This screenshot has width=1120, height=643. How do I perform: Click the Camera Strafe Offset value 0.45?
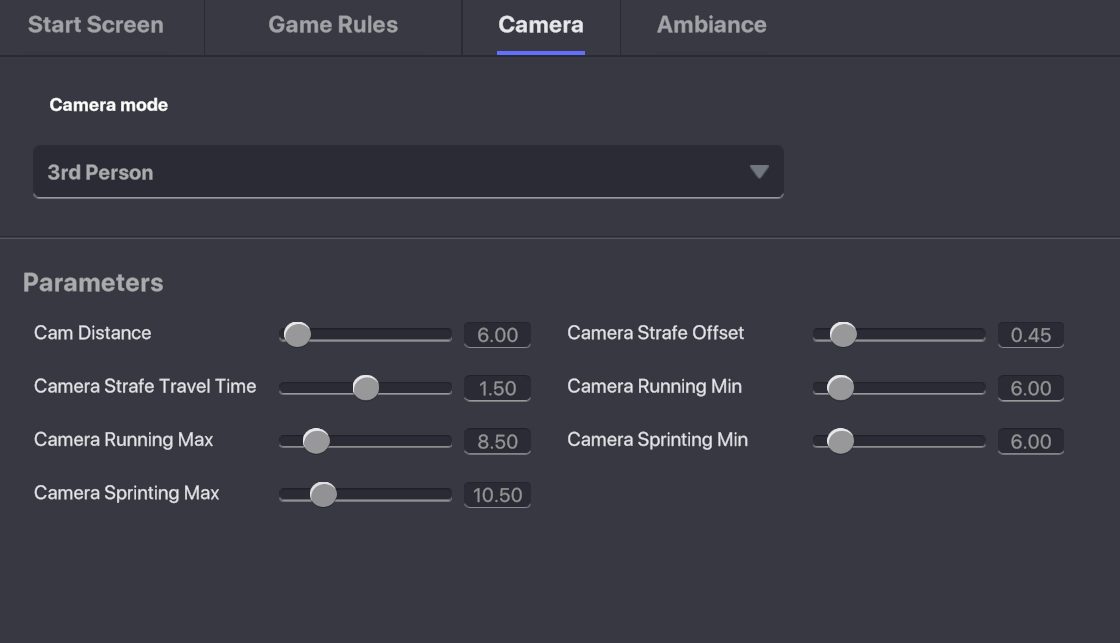[1030, 335]
